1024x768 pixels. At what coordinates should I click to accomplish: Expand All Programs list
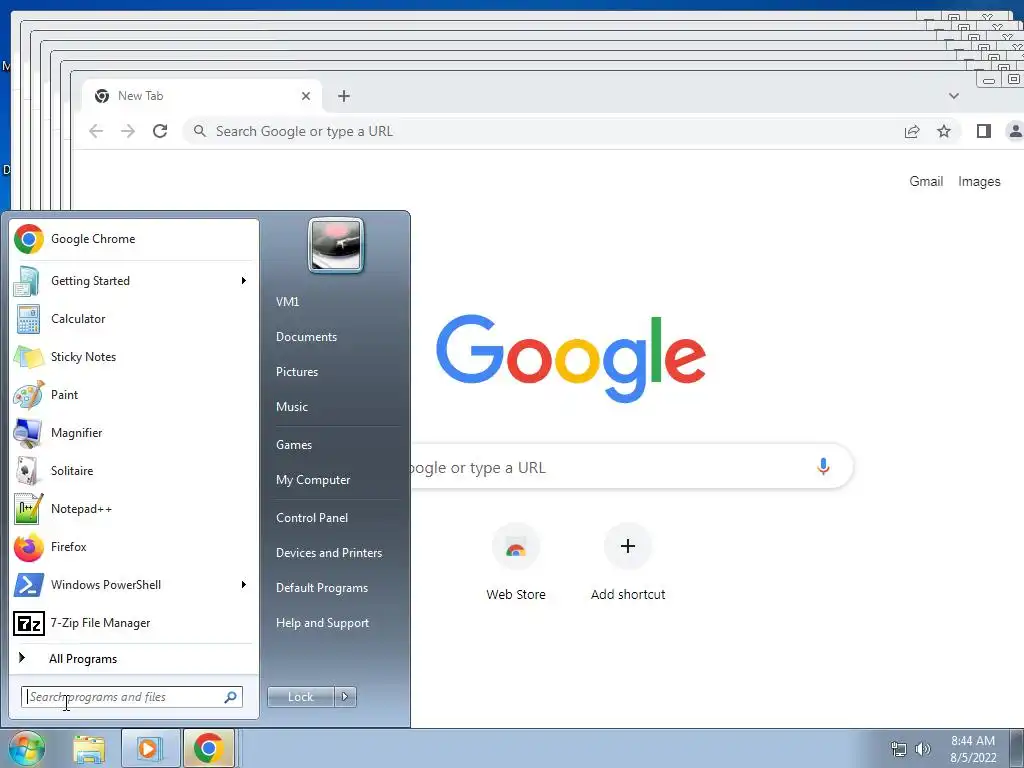[x=134, y=659]
